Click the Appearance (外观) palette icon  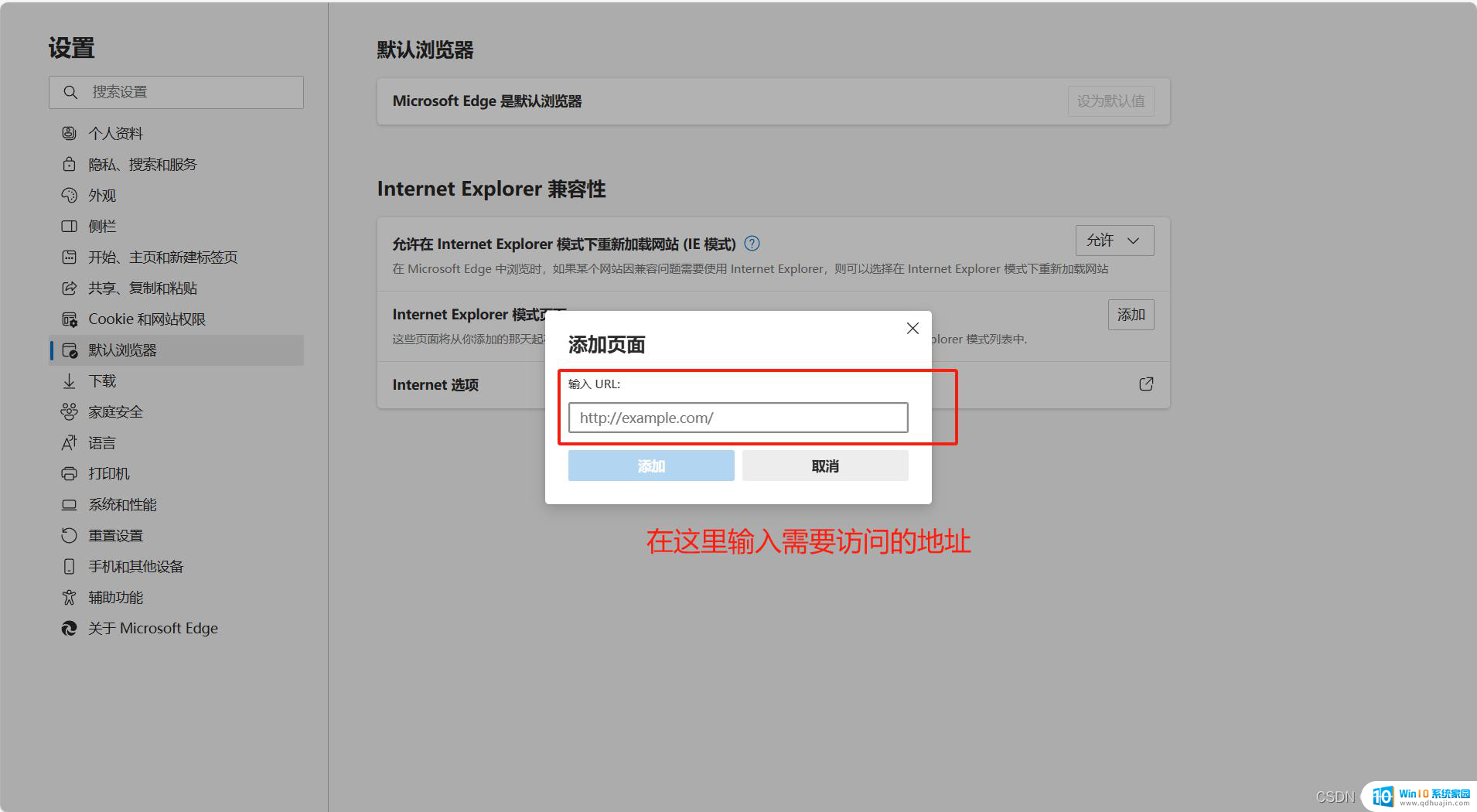point(69,195)
